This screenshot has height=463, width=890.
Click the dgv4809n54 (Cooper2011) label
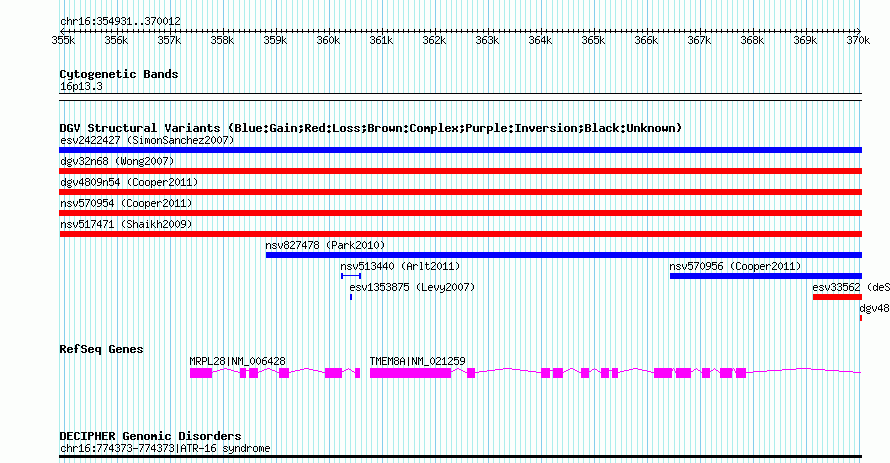click(129, 182)
